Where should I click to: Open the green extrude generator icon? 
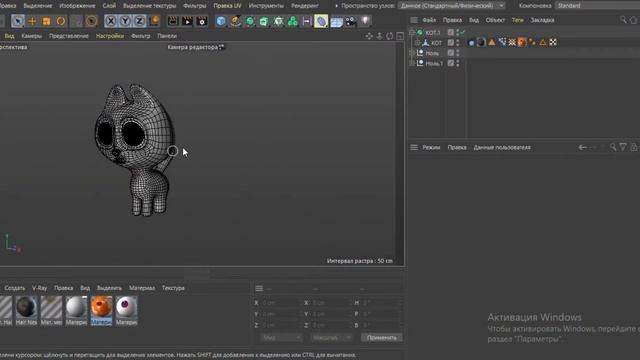pyautogui.click(x=264, y=21)
